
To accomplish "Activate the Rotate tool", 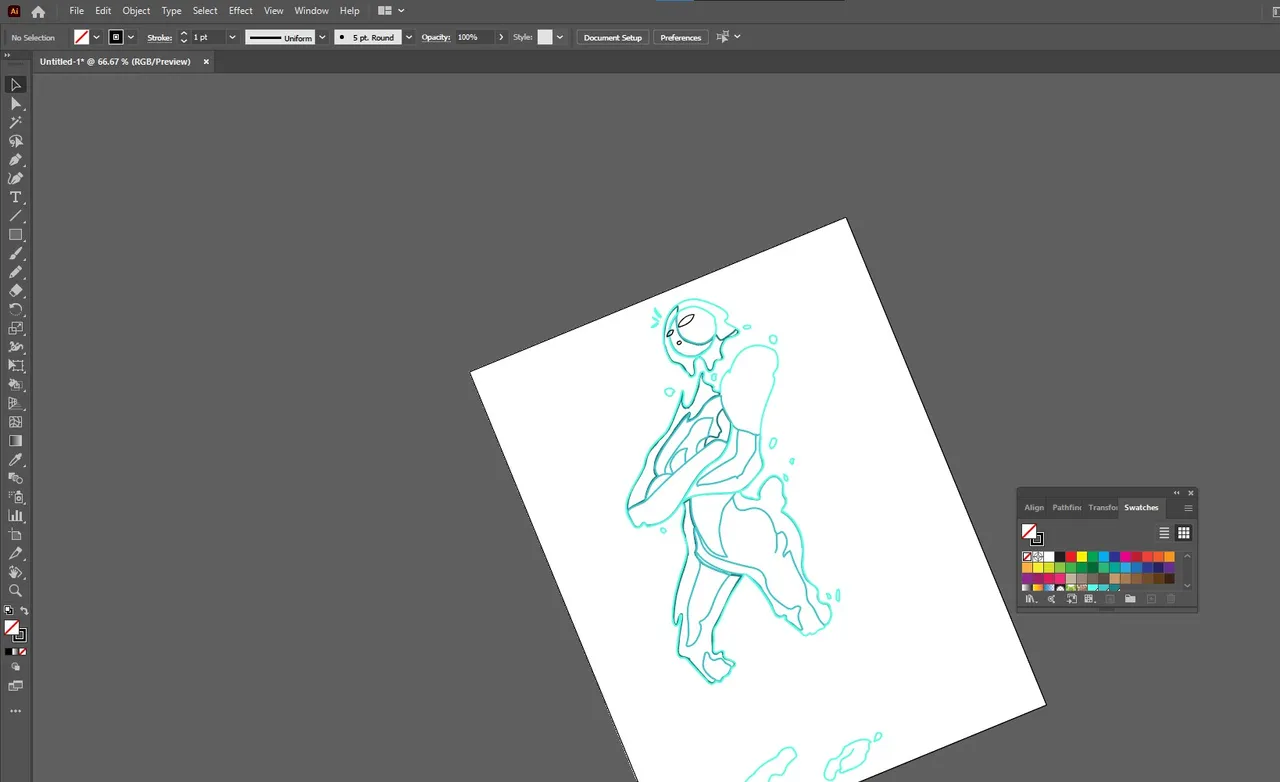I will point(15,310).
